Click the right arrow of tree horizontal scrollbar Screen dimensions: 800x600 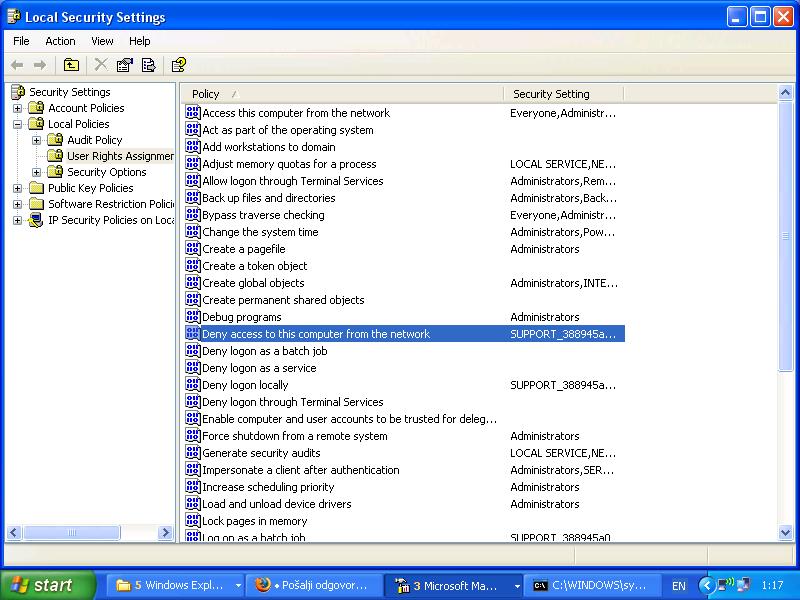click(166, 534)
